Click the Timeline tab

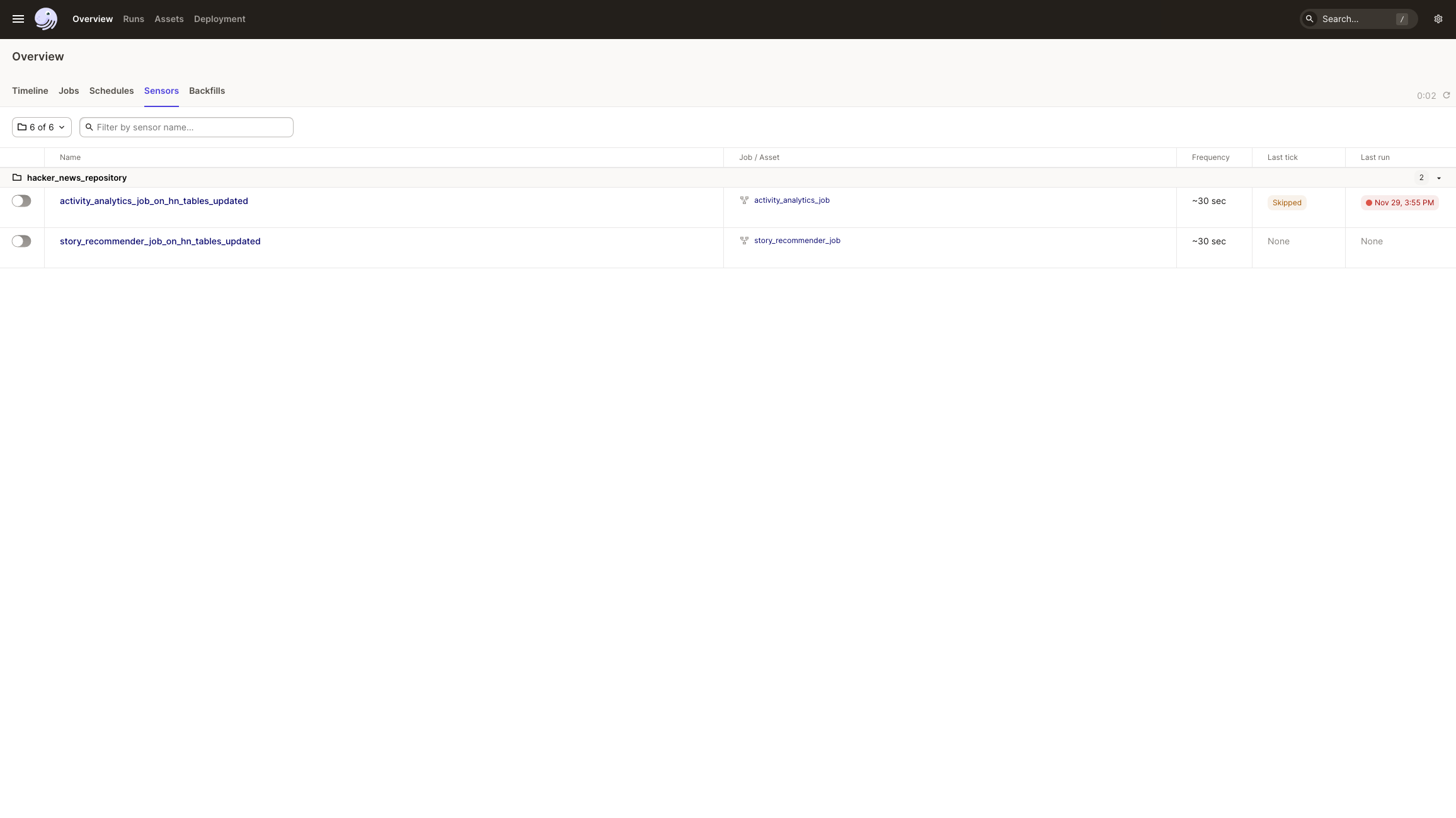(x=30, y=91)
